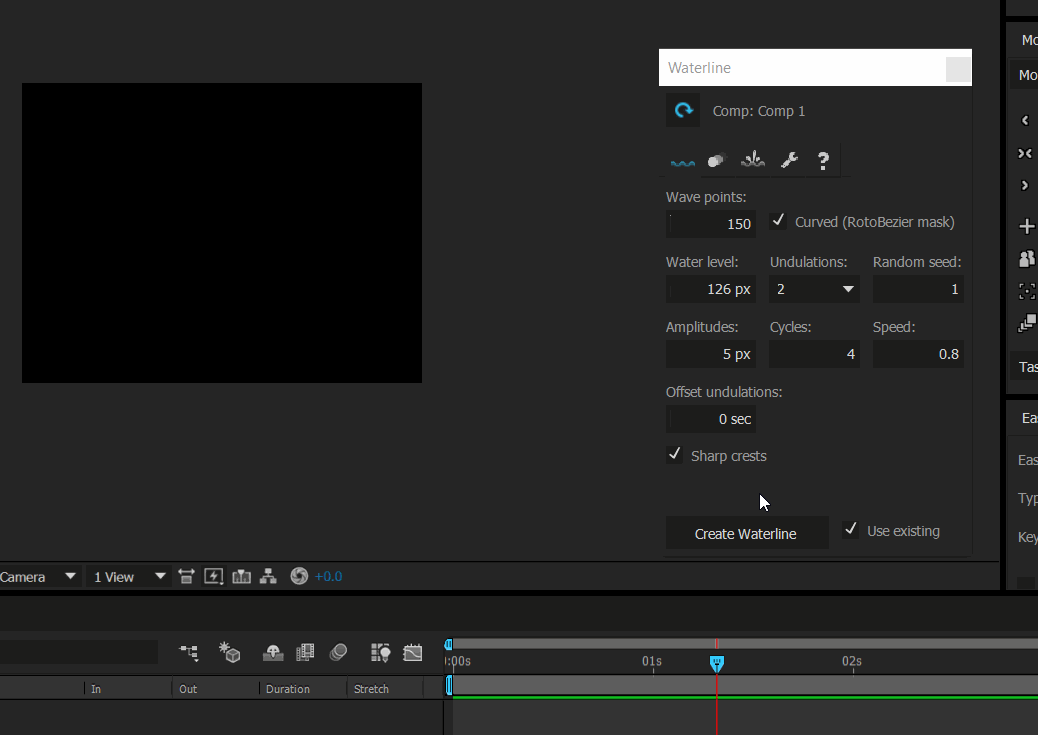Click the blue refresh icon beside Comp: Comp 1
Viewport: 1038px width, 735px height.
(683, 111)
